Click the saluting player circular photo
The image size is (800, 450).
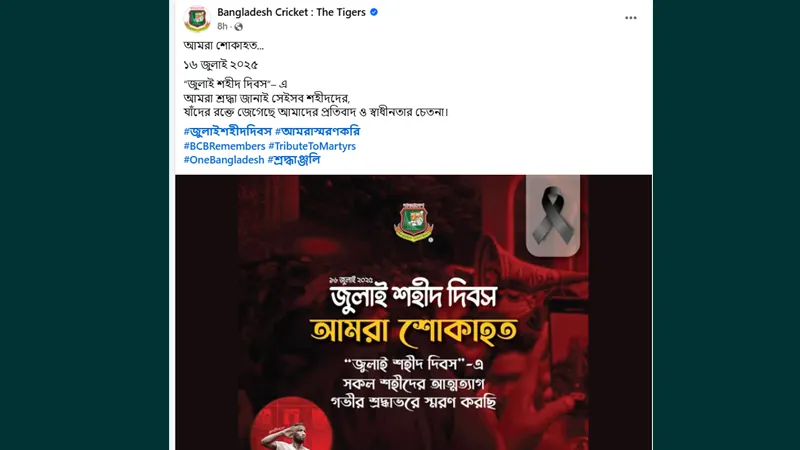pyautogui.click(x=291, y=424)
